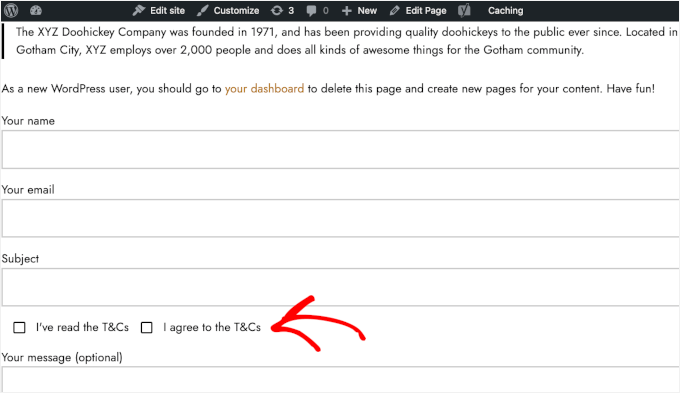The image size is (680, 393).
Task: Open the site dashboard gauge icon
Action: (36, 10)
